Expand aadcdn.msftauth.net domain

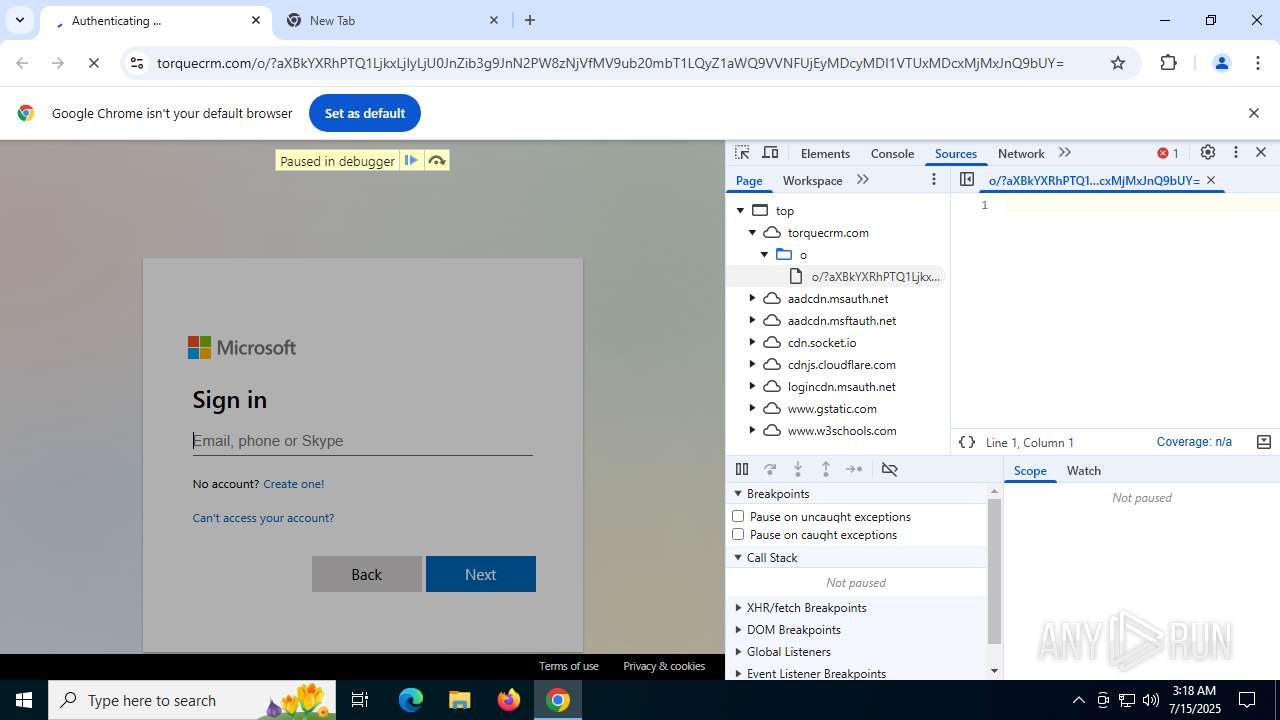click(753, 321)
